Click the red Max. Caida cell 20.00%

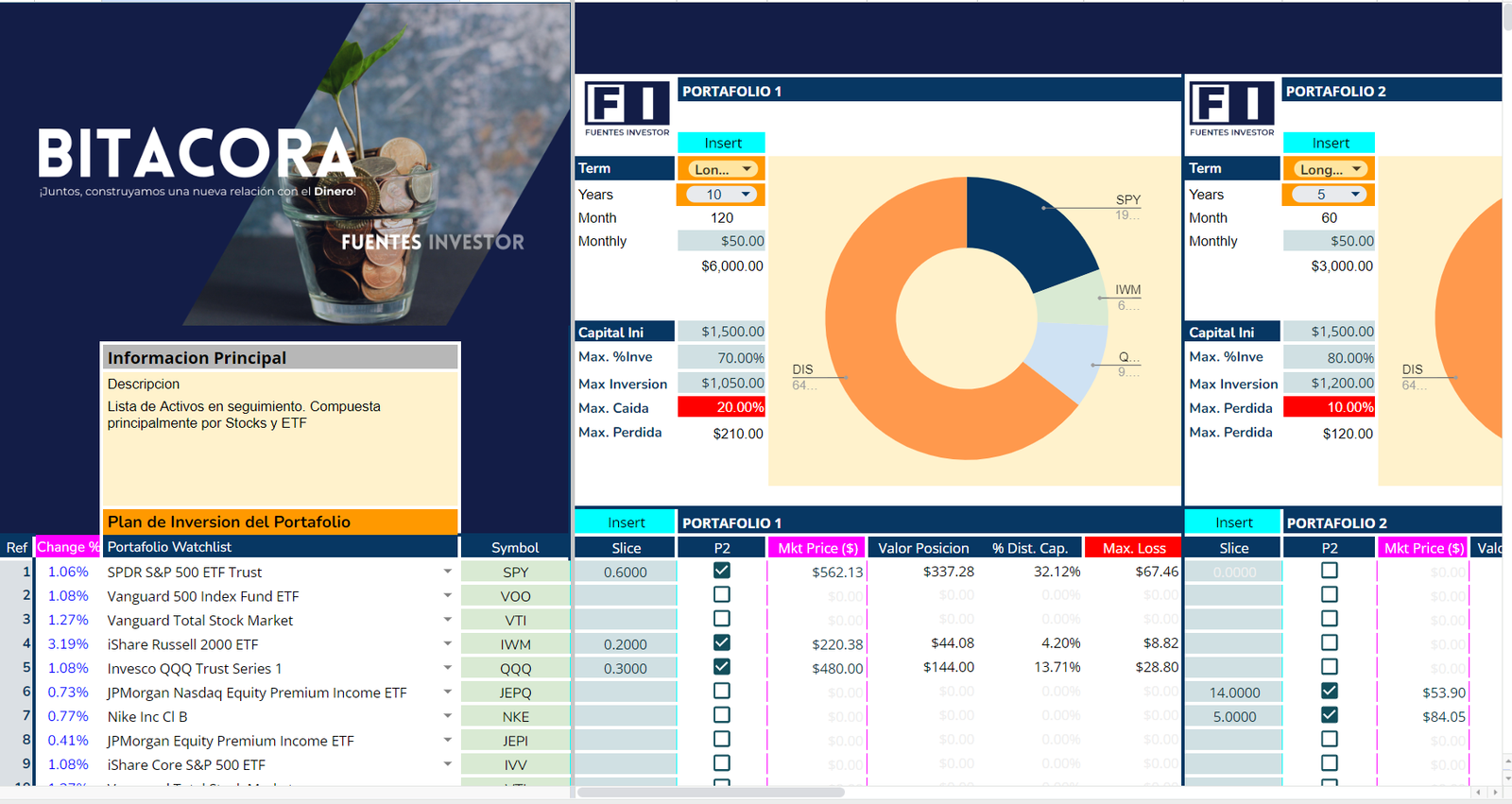click(x=722, y=407)
